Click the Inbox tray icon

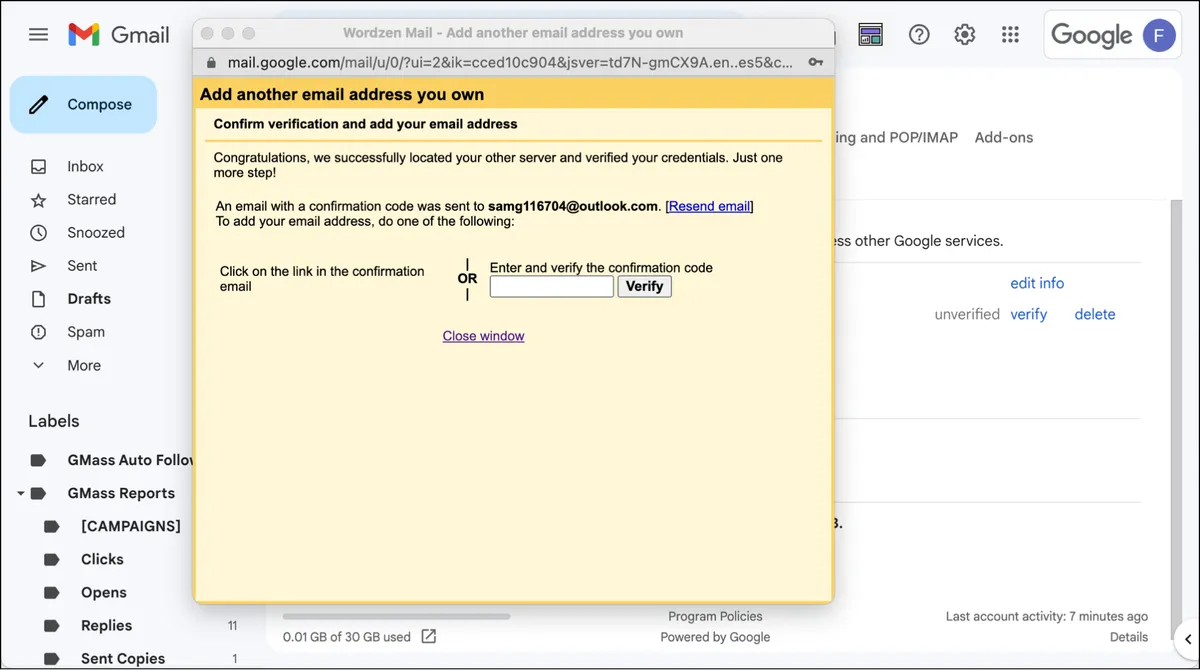click(x=38, y=167)
